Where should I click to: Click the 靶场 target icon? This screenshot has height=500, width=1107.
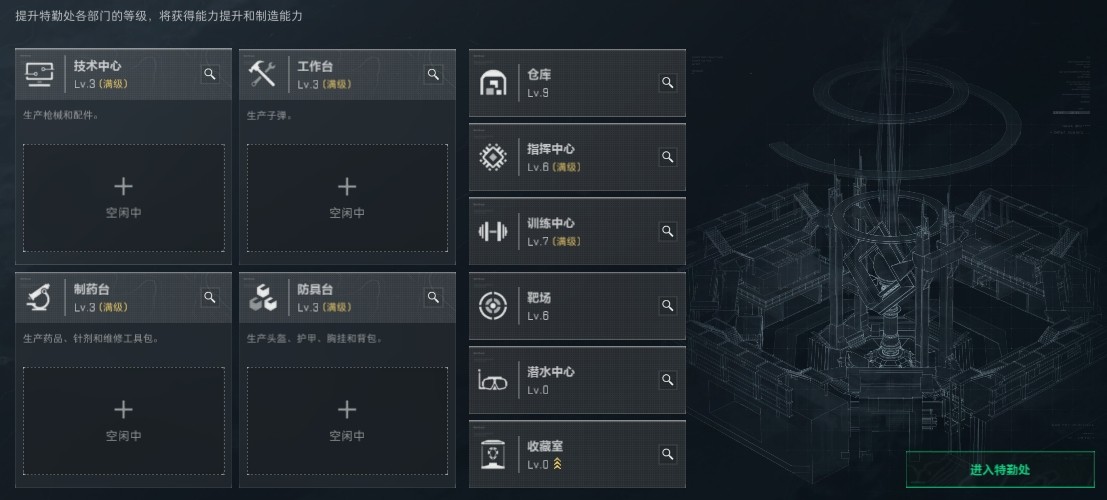pos(493,306)
